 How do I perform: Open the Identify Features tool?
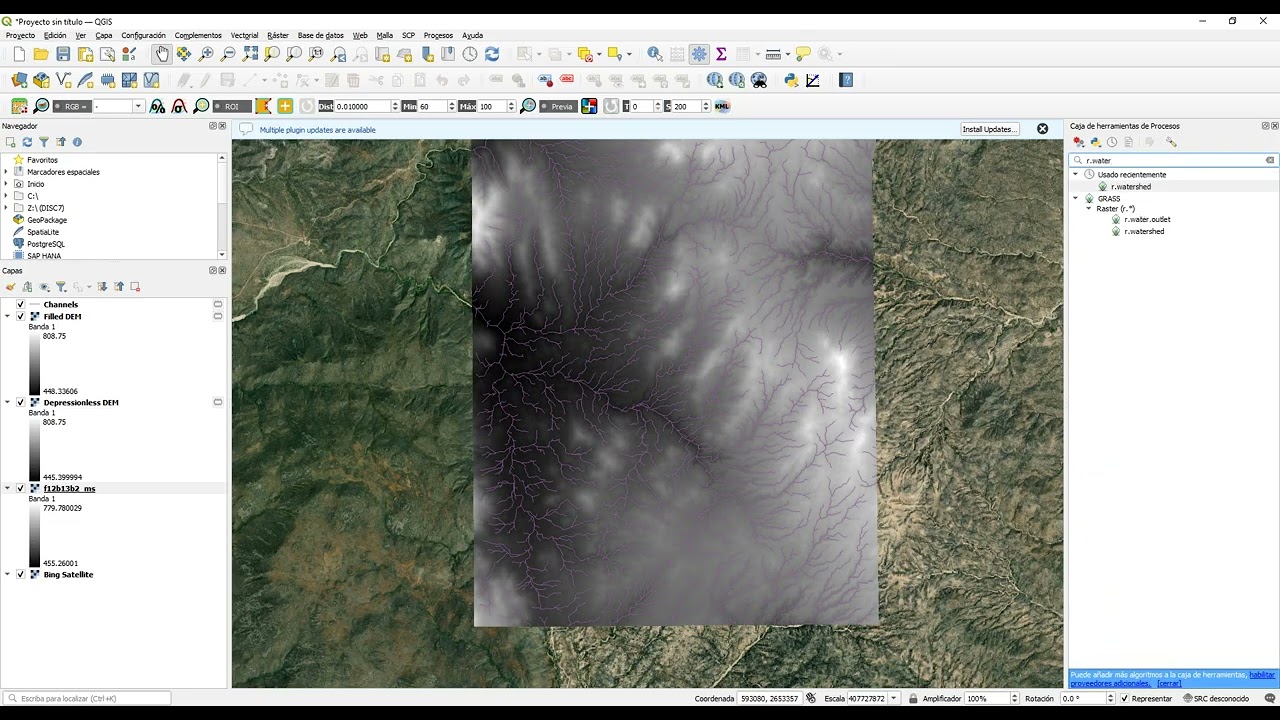[654, 54]
